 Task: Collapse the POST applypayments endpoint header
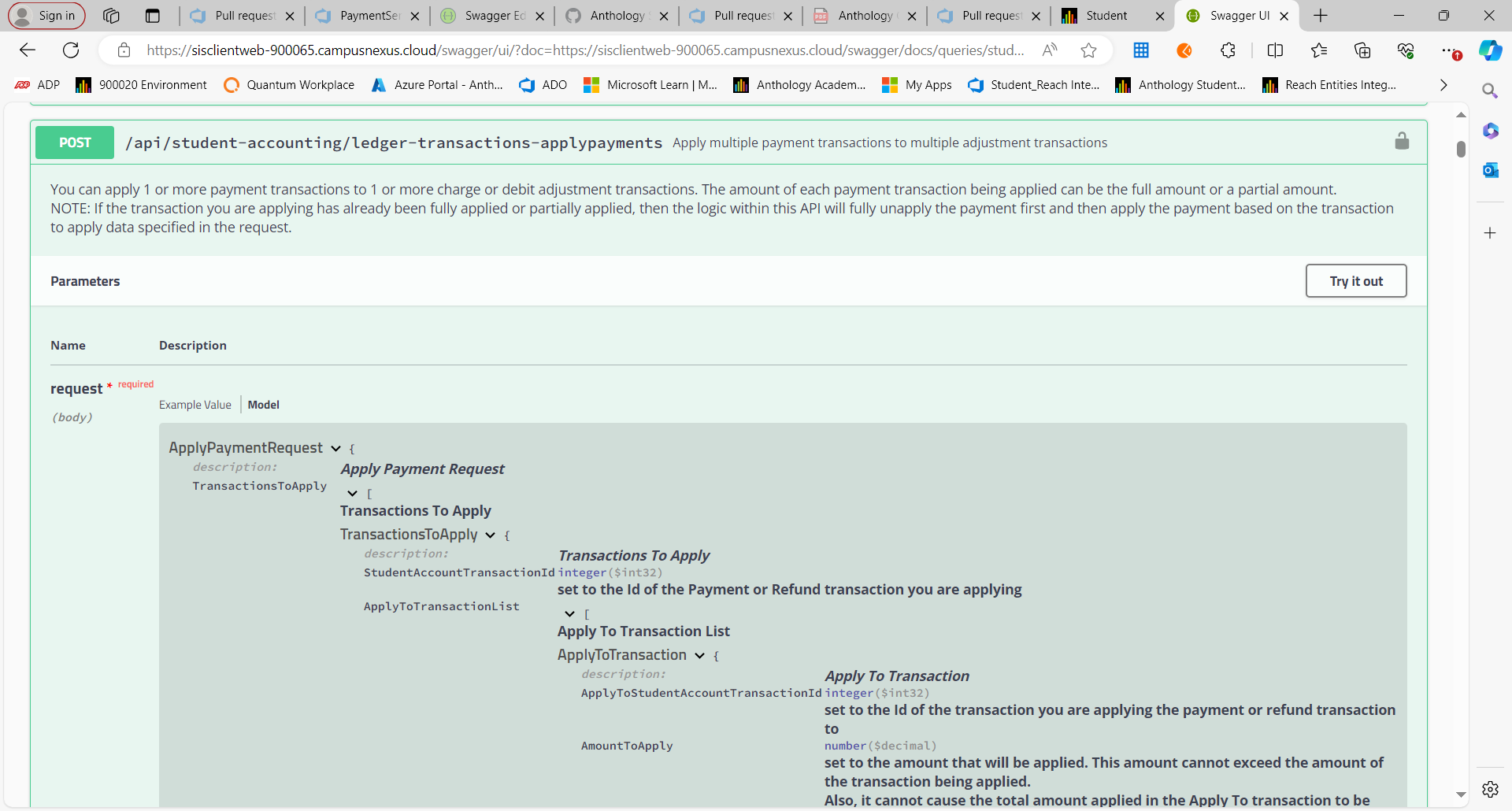tap(728, 143)
